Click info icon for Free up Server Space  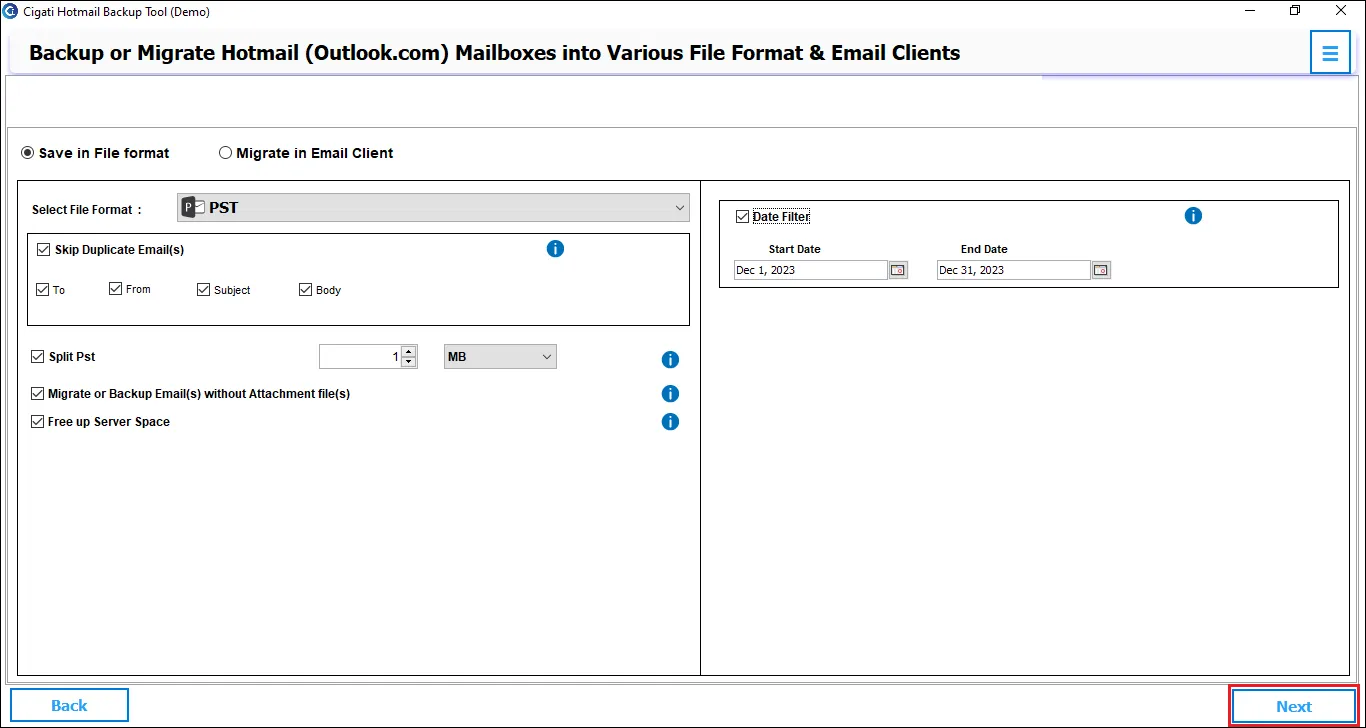pyautogui.click(x=670, y=422)
